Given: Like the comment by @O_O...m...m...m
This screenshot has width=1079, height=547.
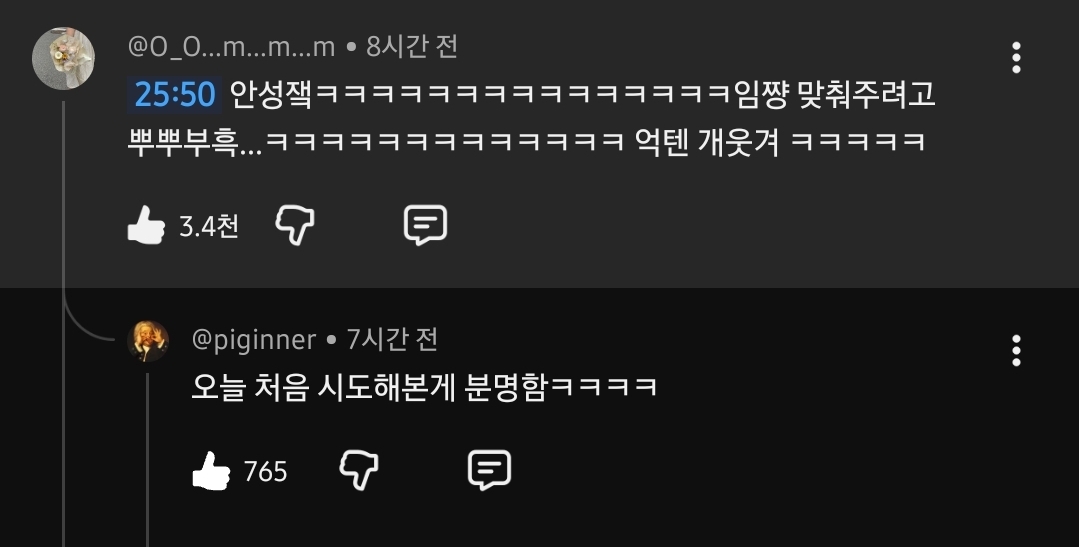Looking at the screenshot, I should pyautogui.click(x=147, y=225).
